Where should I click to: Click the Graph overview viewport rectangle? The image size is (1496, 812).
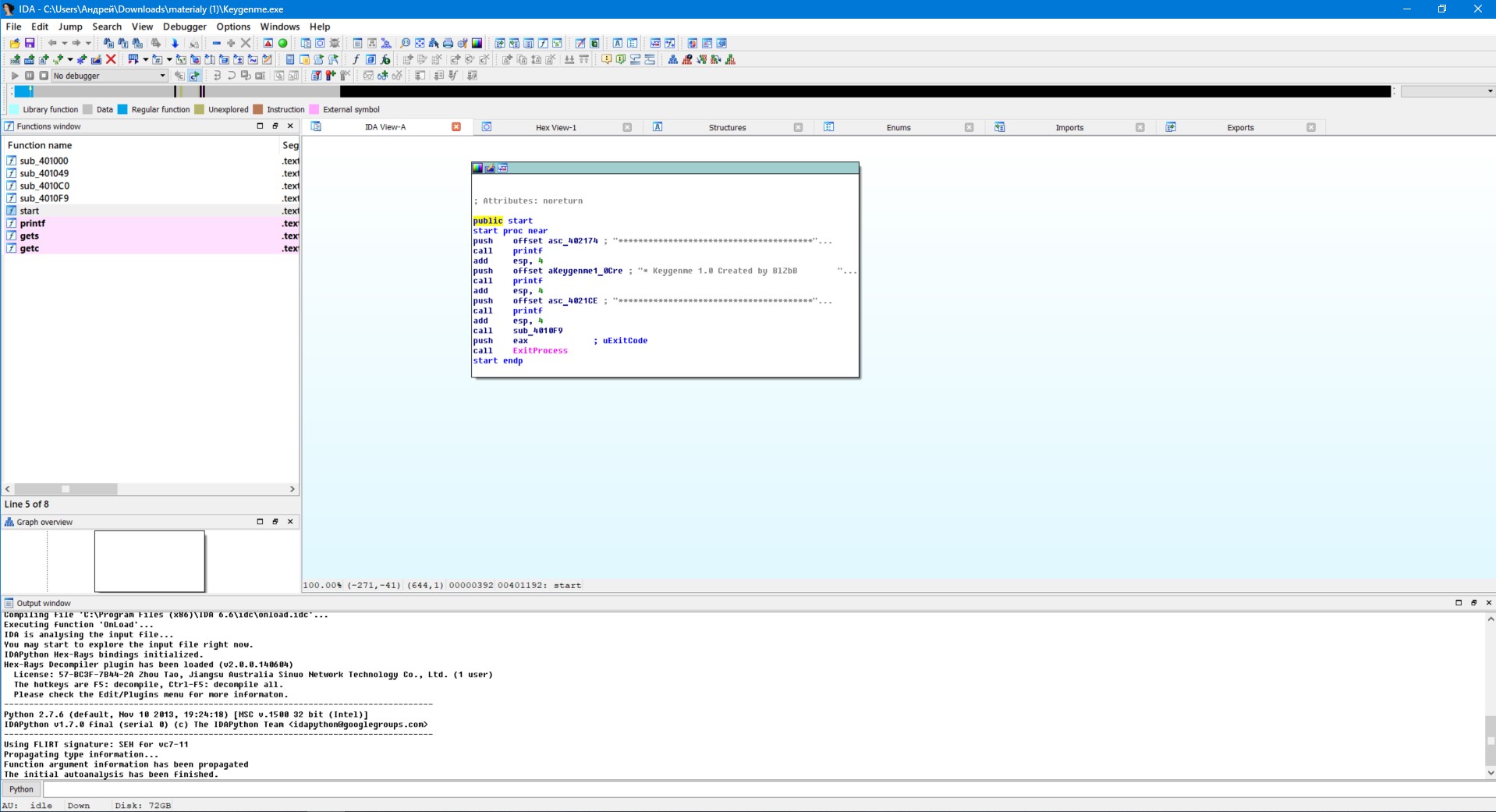point(150,562)
